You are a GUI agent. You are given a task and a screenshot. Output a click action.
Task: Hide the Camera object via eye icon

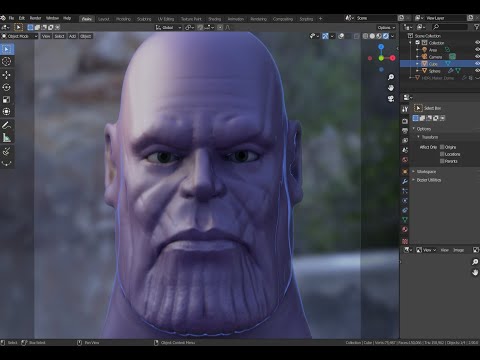point(477,57)
